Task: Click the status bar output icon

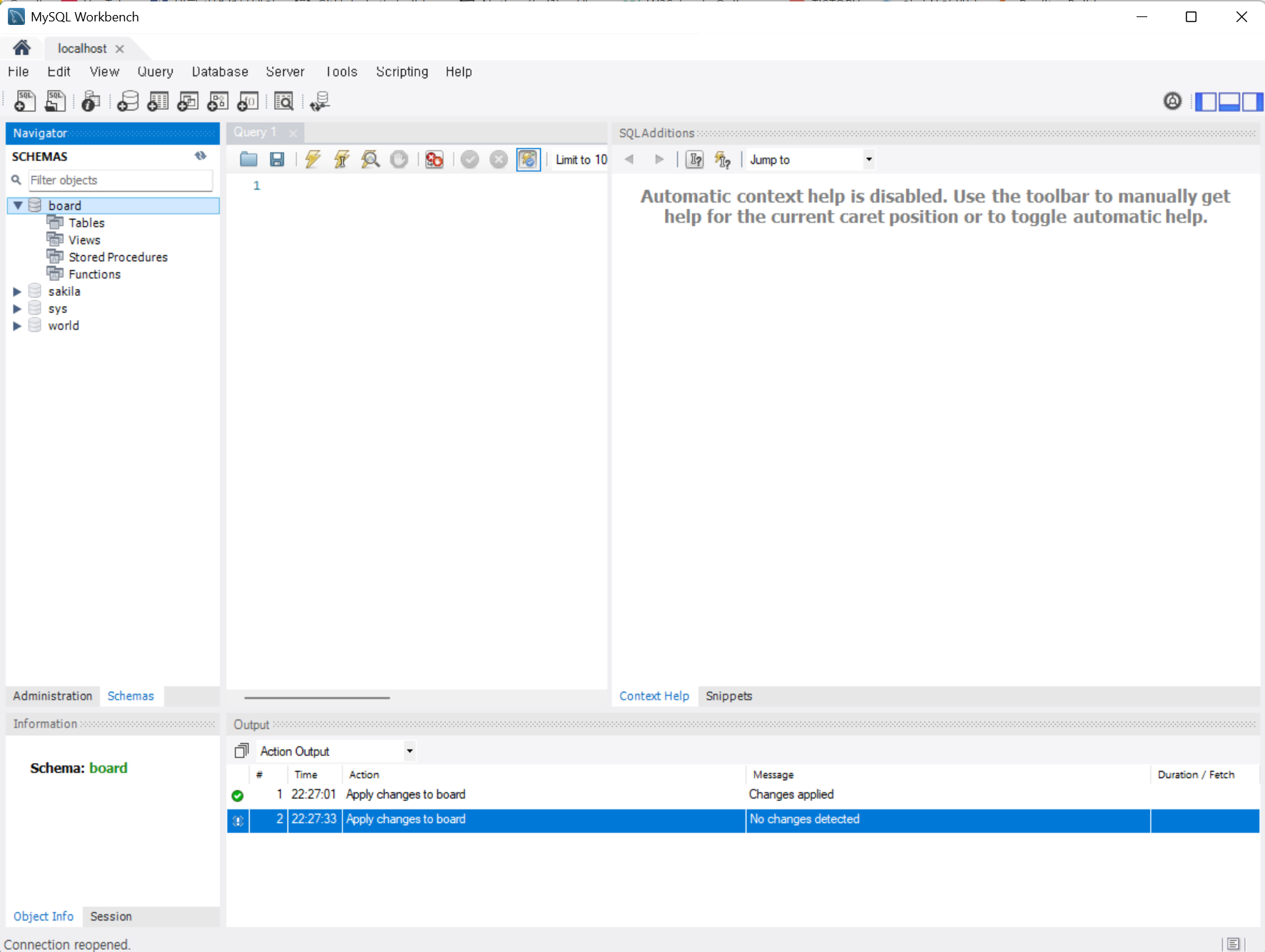Action: pos(1233,943)
